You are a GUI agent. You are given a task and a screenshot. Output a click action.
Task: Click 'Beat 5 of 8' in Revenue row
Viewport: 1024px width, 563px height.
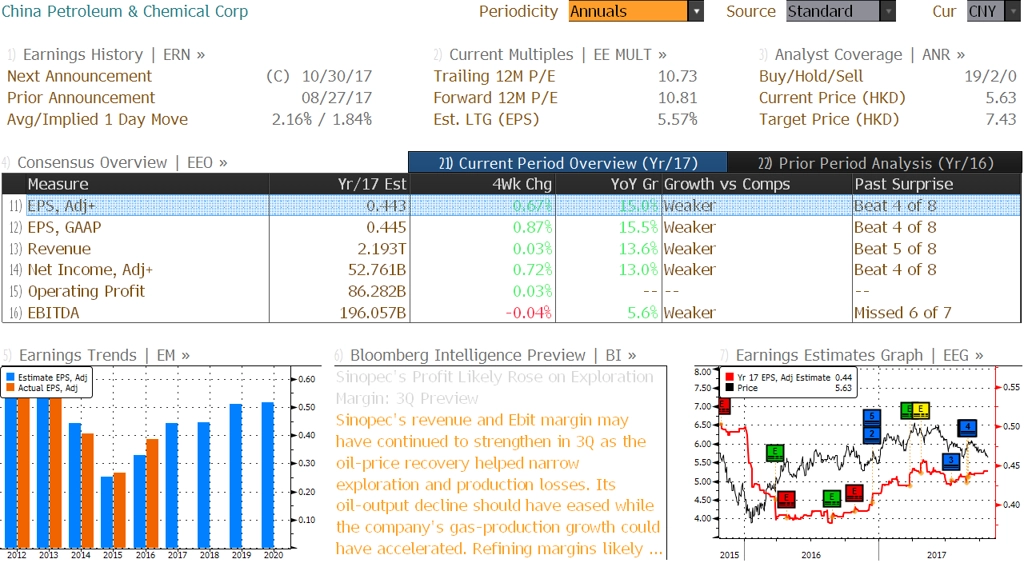(x=895, y=249)
